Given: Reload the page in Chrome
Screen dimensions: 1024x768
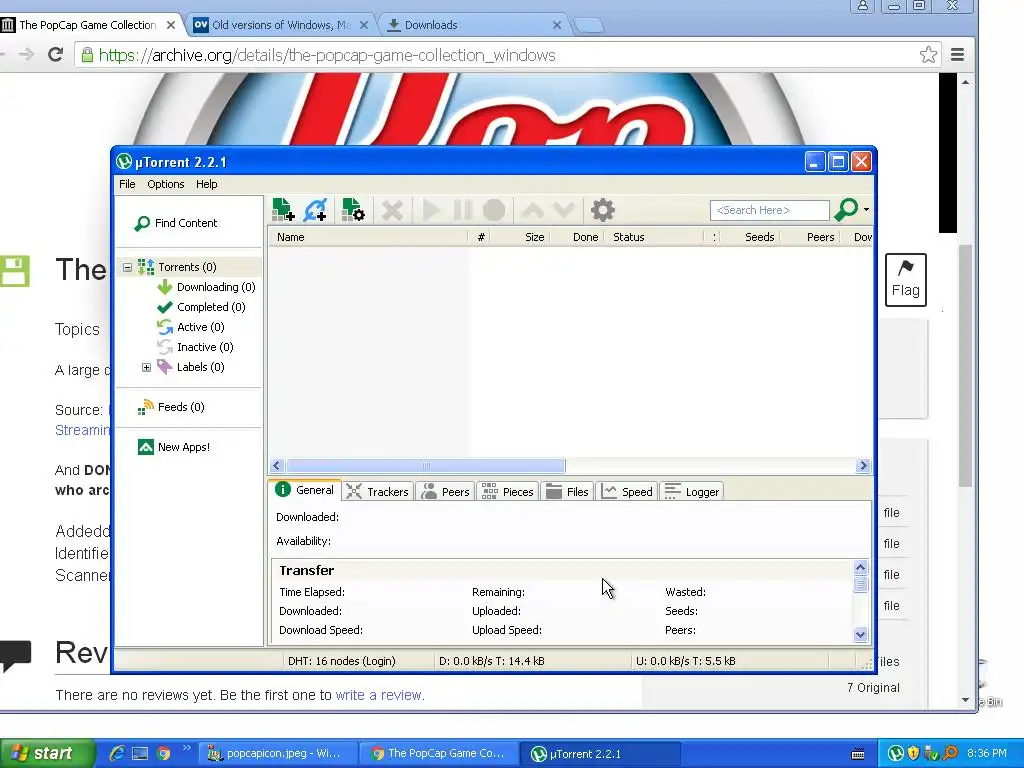Looking at the screenshot, I should (56, 54).
